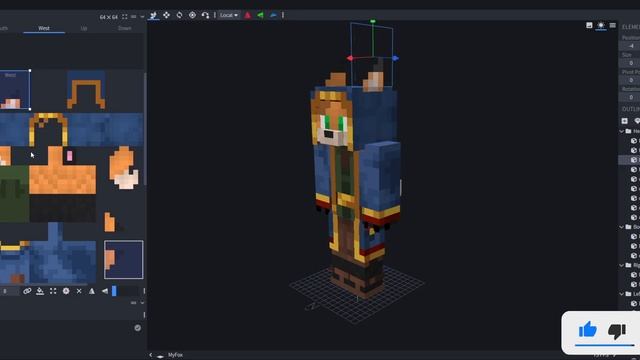Image resolution: width=640 pixels, height=360 pixels.
Task: Open the UV panel options menu lines
Action: [133, 17]
